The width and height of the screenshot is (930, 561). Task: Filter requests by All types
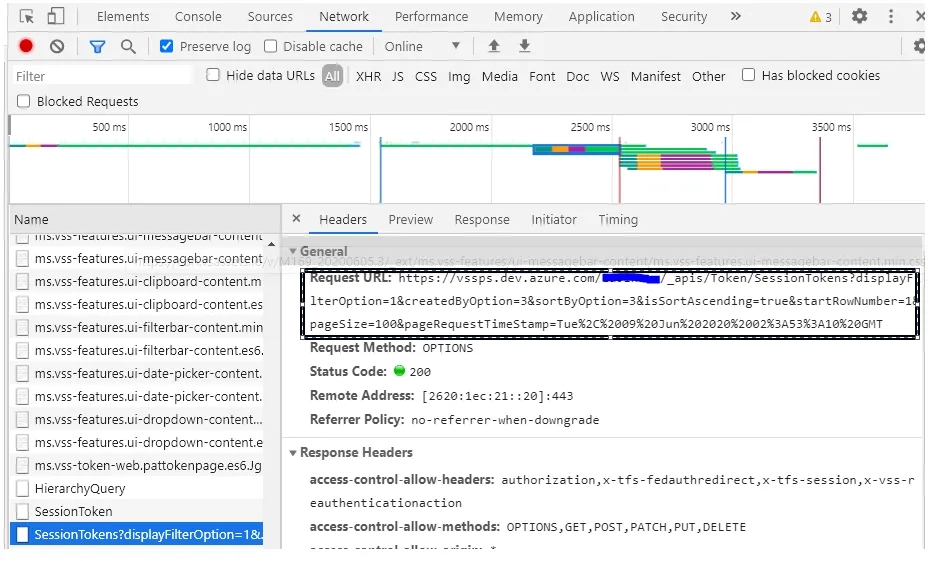tap(333, 76)
